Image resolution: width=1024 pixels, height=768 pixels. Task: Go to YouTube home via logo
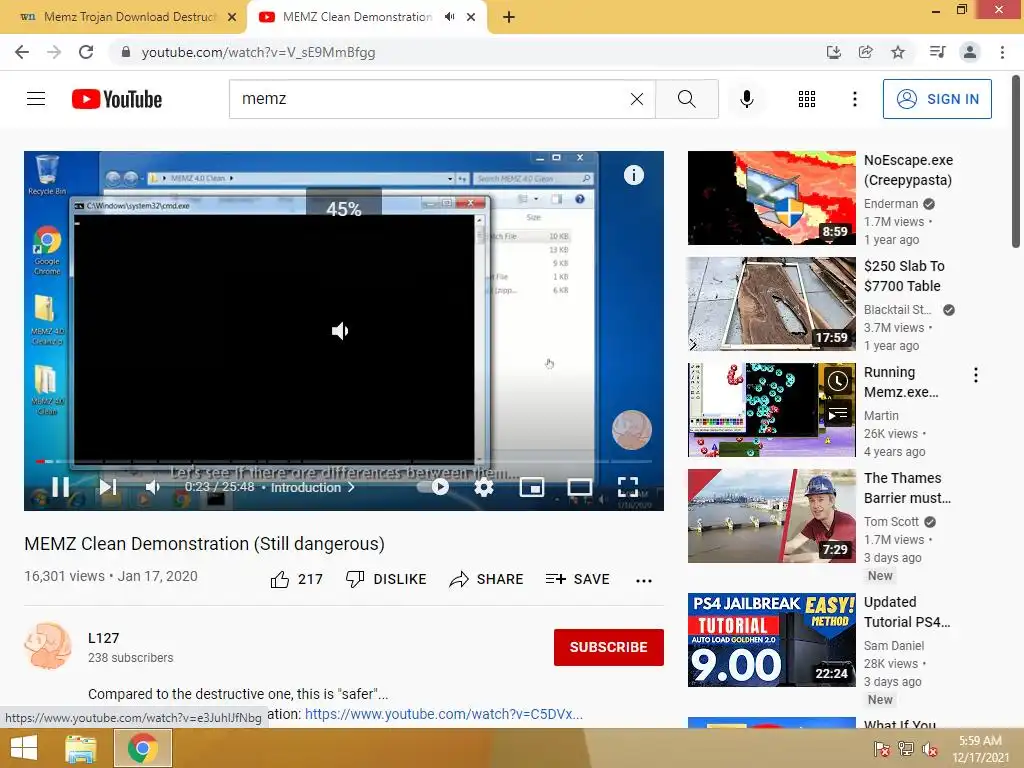(x=117, y=99)
